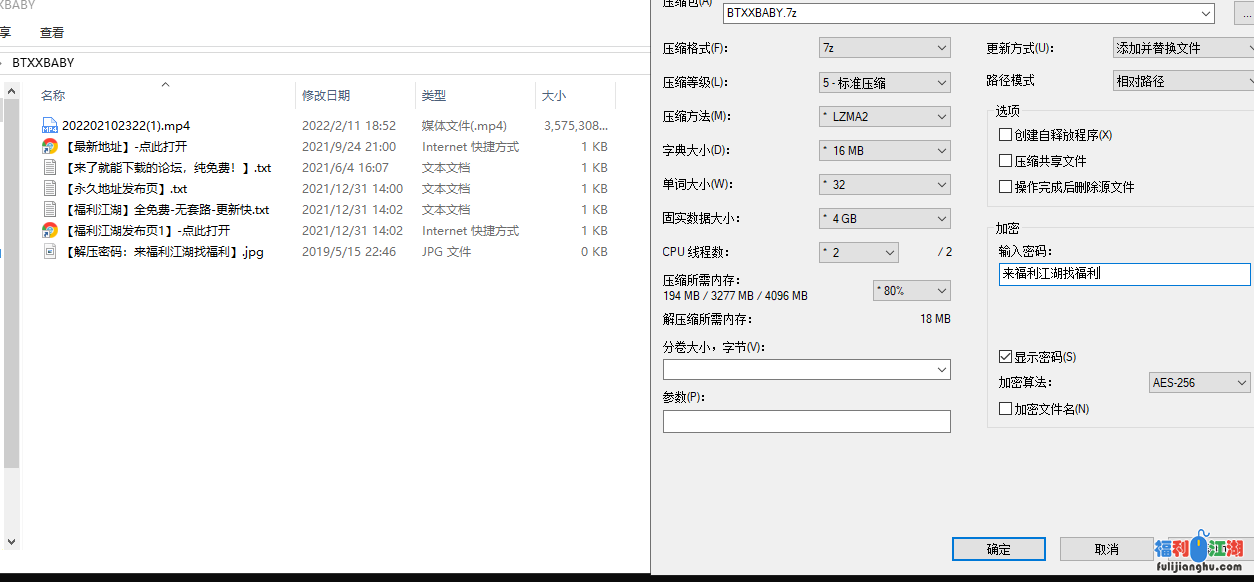Click the text document icon of 【福利江湖】全免费 file
This screenshot has height=582, width=1254.
tap(49, 209)
